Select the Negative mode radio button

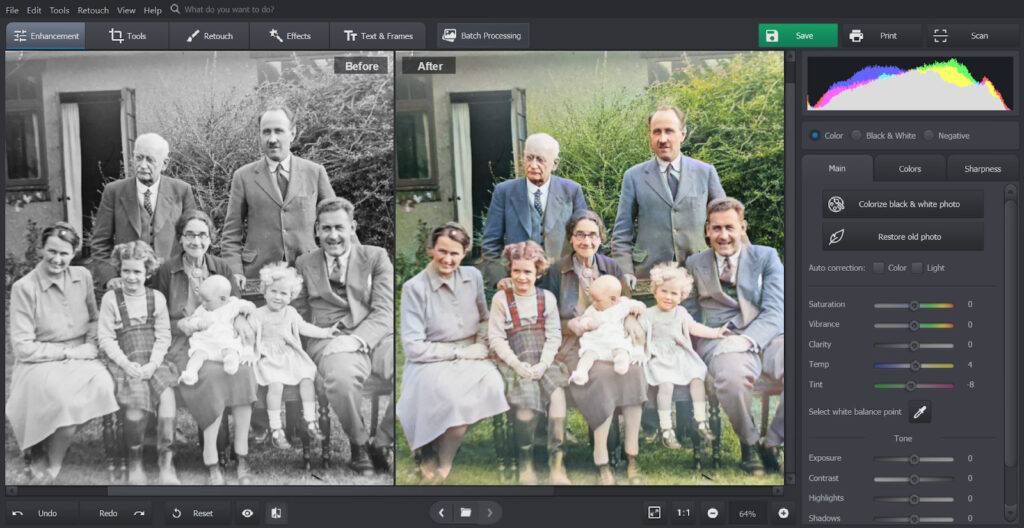929,136
